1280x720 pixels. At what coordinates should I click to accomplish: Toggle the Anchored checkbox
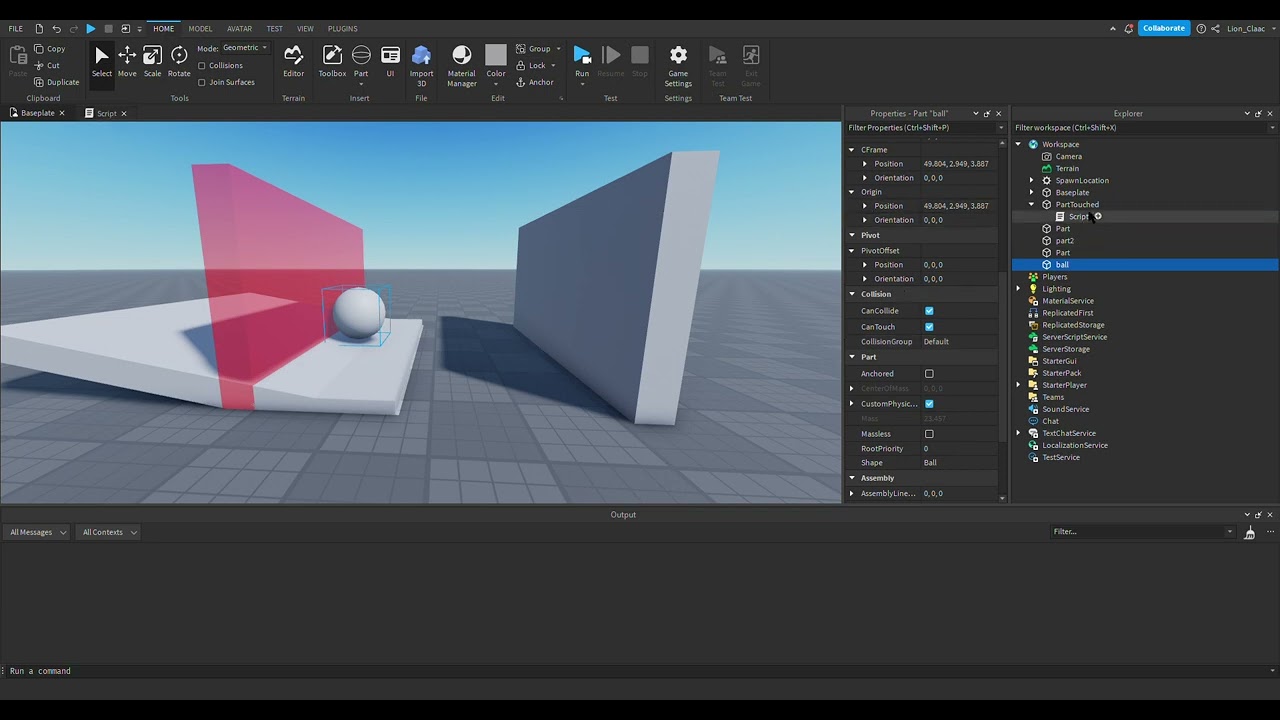point(929,374)
